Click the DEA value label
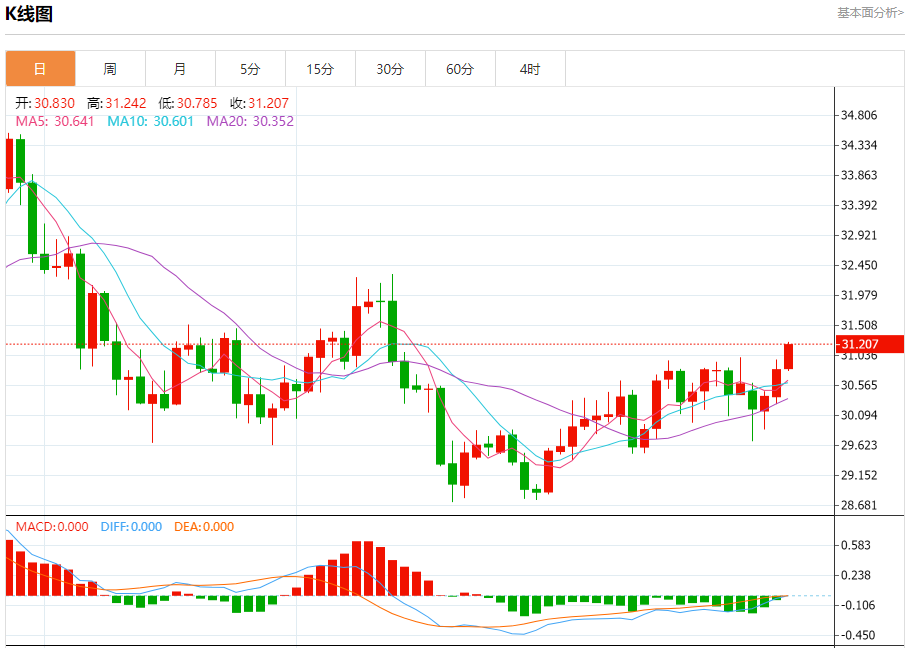 (204, 527)
